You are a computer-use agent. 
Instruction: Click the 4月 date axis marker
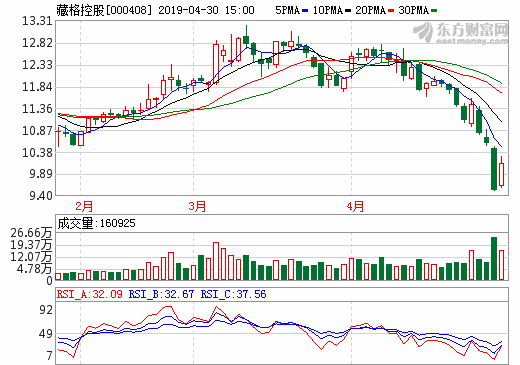point(355,206)
